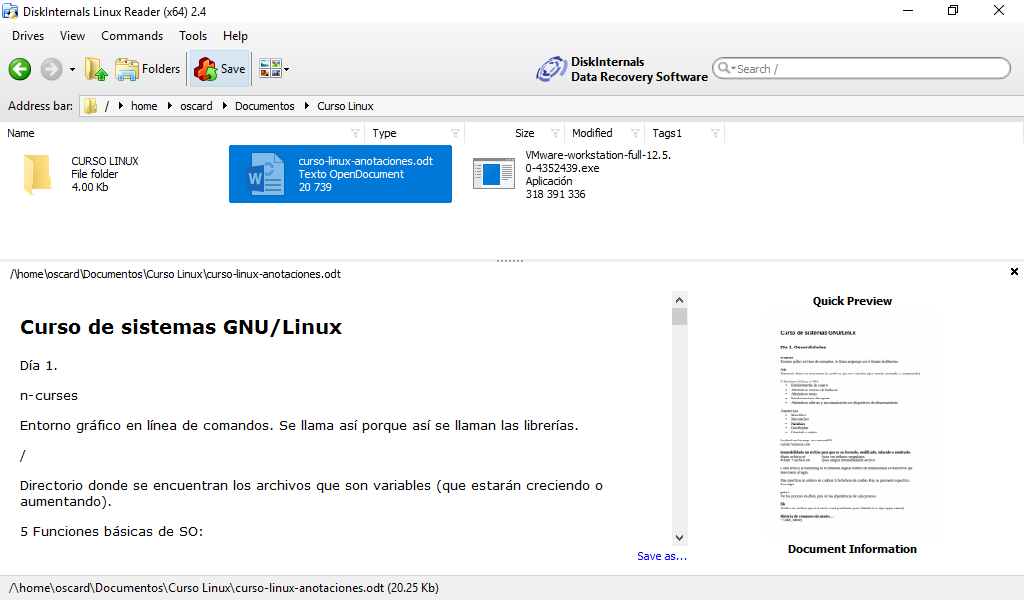This screenshot has width=1024, height=600.
Task: Open the navigation history dropdown arrow
Action: [x=72, y=69]
